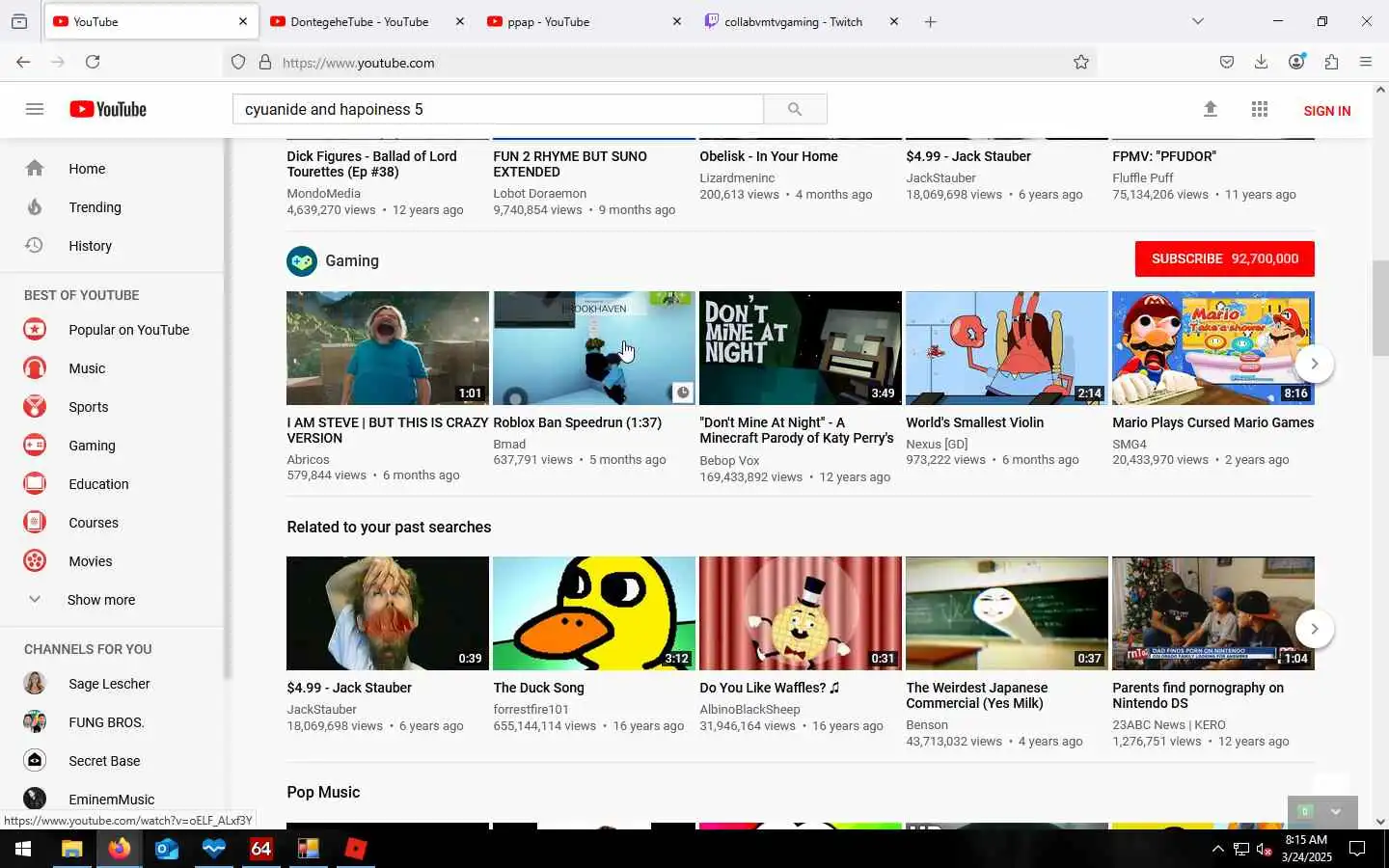Go back with the browser arrow
Viewport: 1389px width, 868px height.
coord(23,62)
